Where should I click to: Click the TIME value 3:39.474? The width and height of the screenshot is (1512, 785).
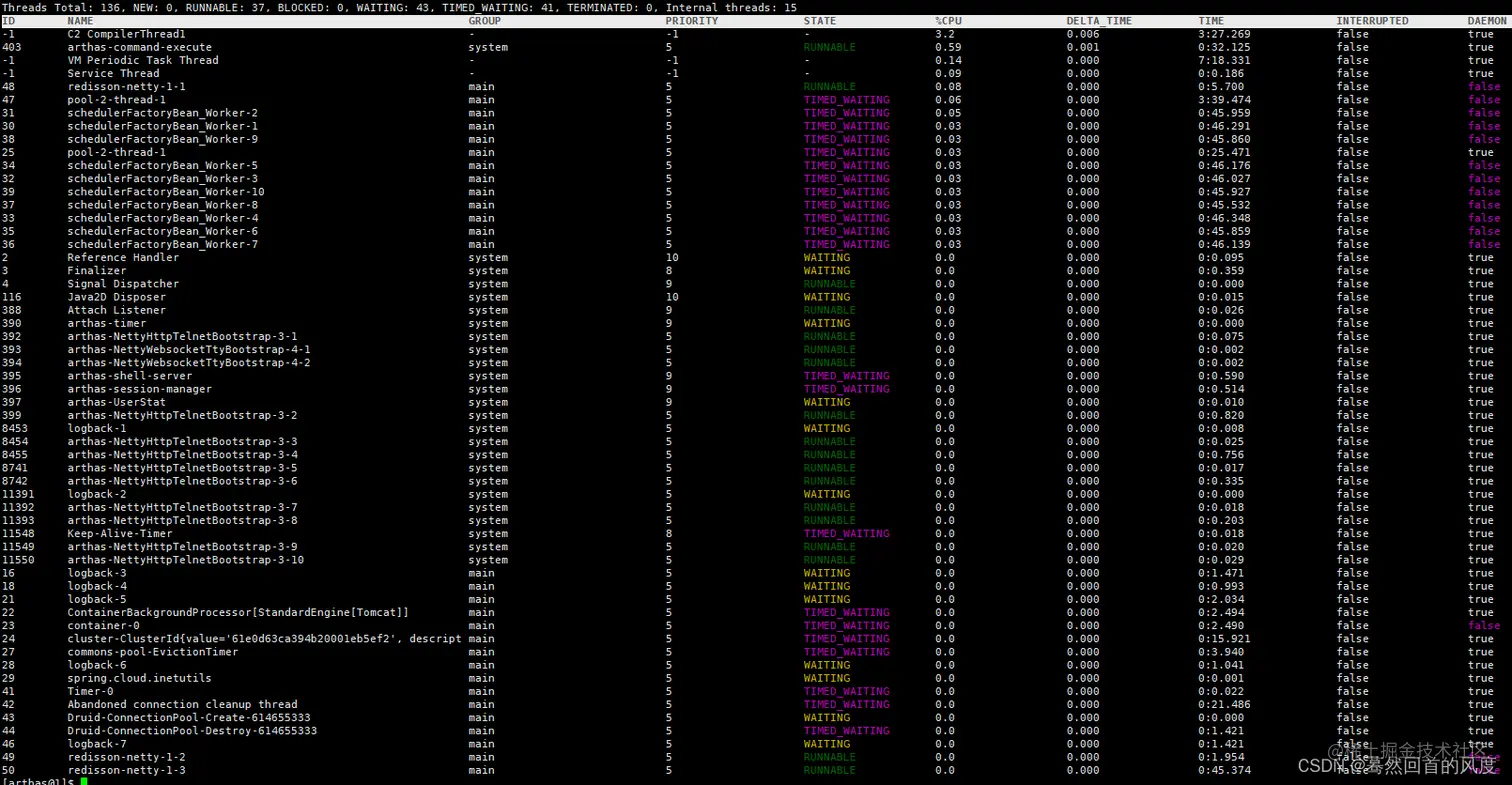1225,100
